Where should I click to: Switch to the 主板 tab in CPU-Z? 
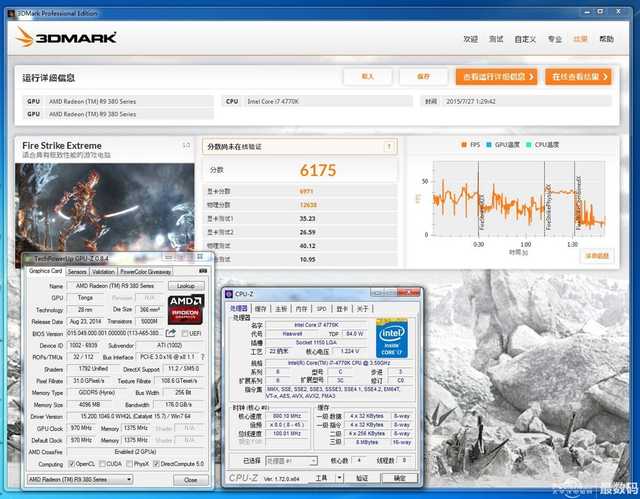(281, 309)
